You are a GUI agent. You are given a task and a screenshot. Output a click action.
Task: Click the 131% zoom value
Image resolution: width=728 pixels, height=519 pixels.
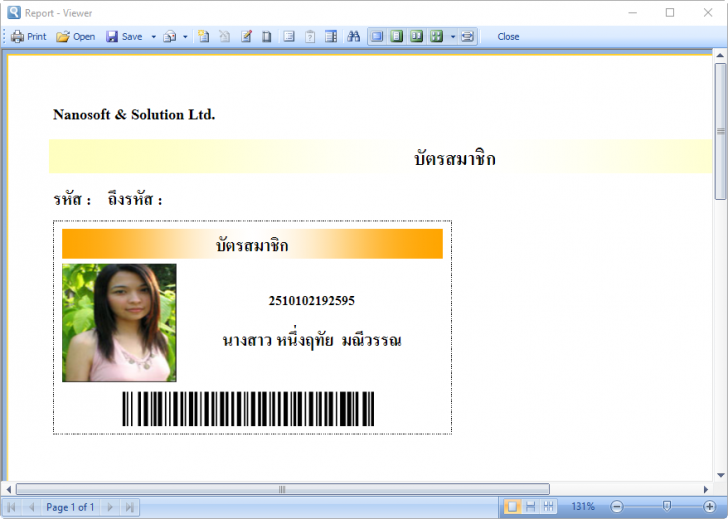[x=583, y=506]
